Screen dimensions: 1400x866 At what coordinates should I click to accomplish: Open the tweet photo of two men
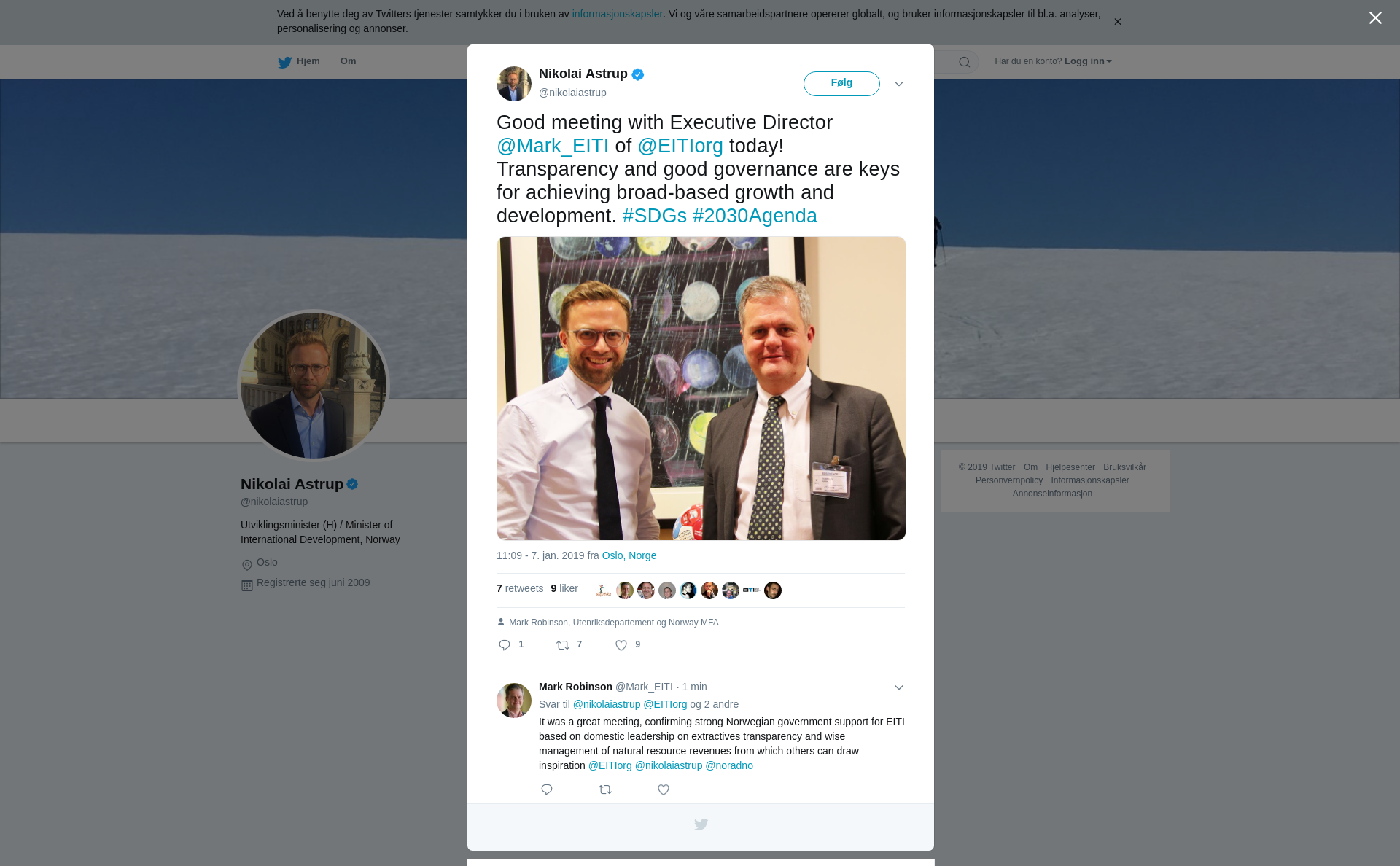(701, 389)
